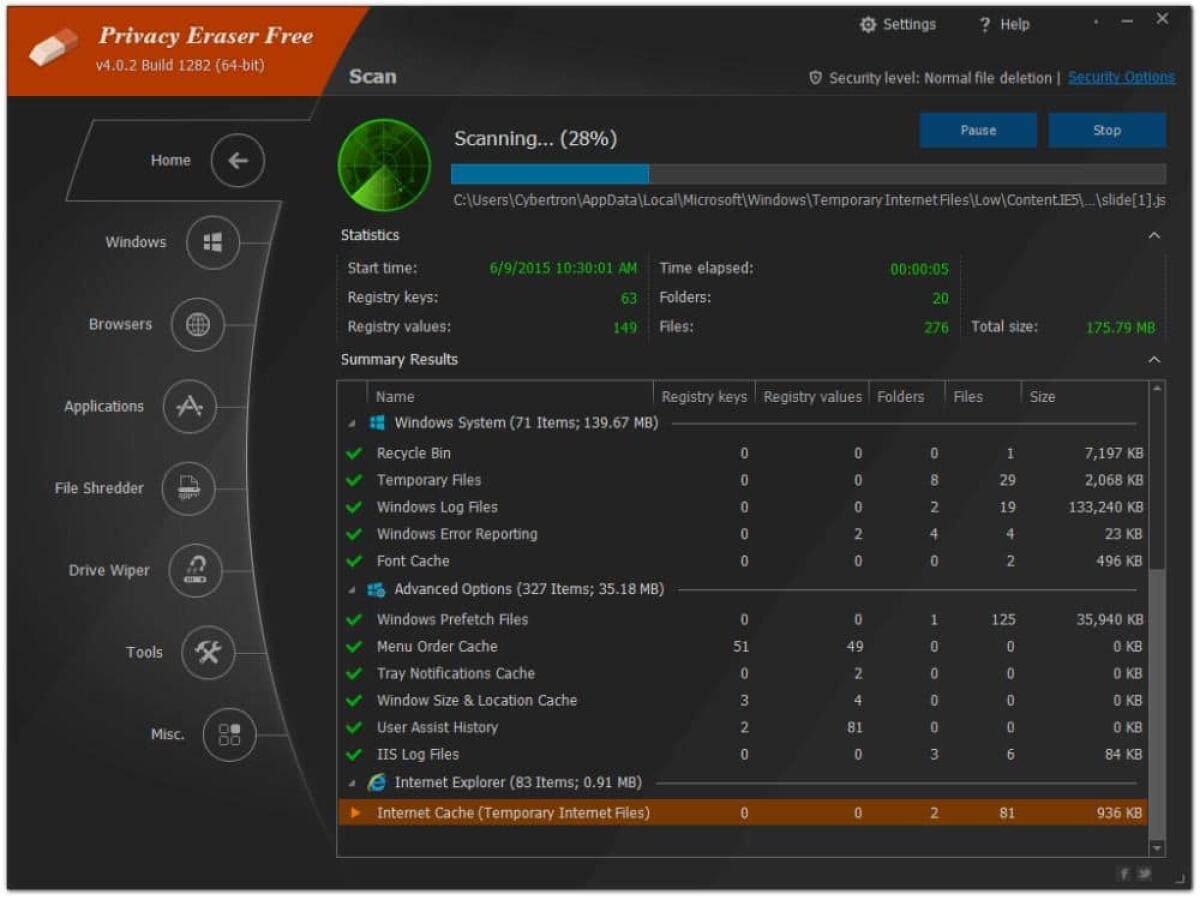This screenshot has width=1200, height=900.
Task: Toggle the Windows Prefetch Files checkmark
Action: [x=354, y=619]
